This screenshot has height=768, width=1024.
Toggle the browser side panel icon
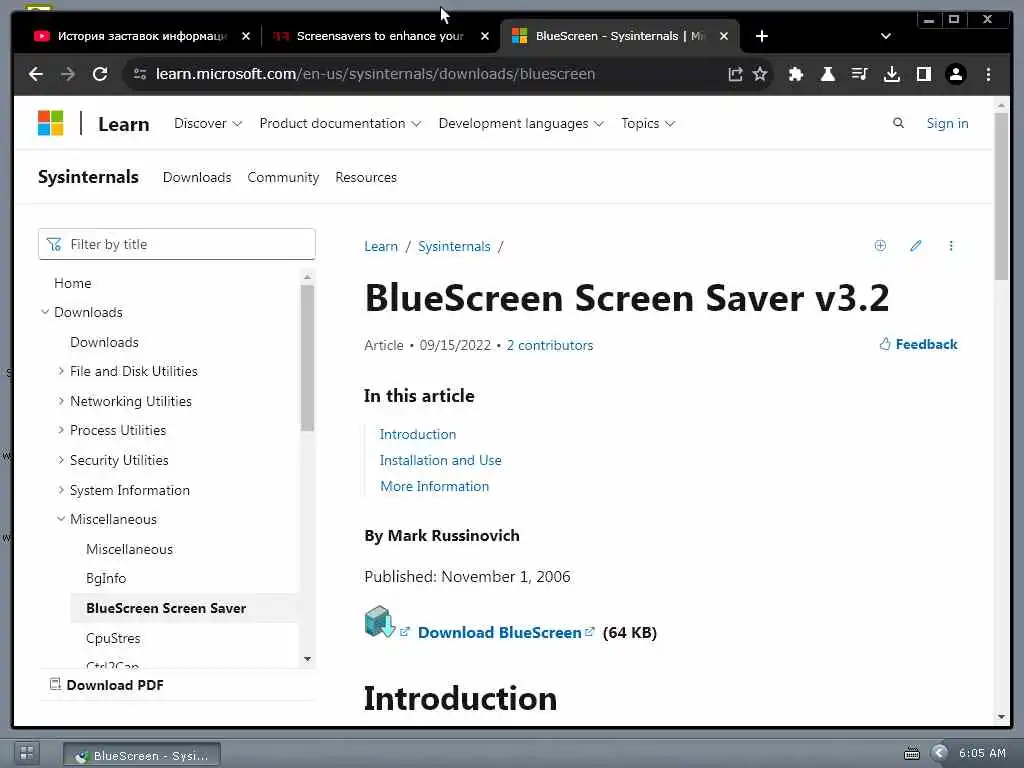923,74
